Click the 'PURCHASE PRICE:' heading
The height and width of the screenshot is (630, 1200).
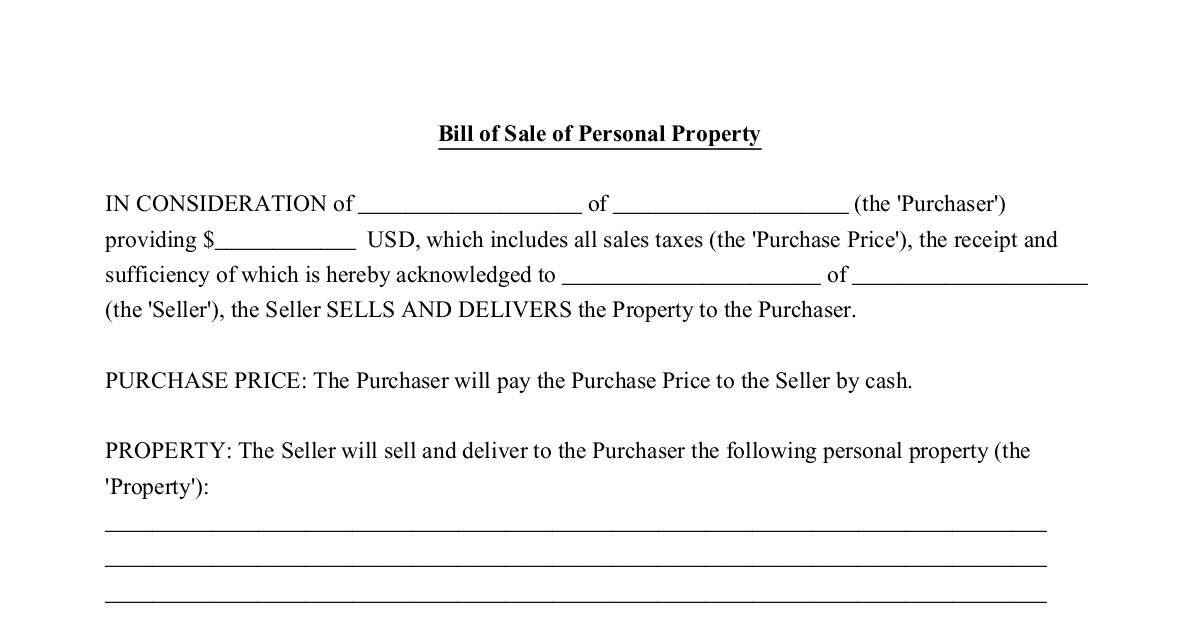click(205, 381)
